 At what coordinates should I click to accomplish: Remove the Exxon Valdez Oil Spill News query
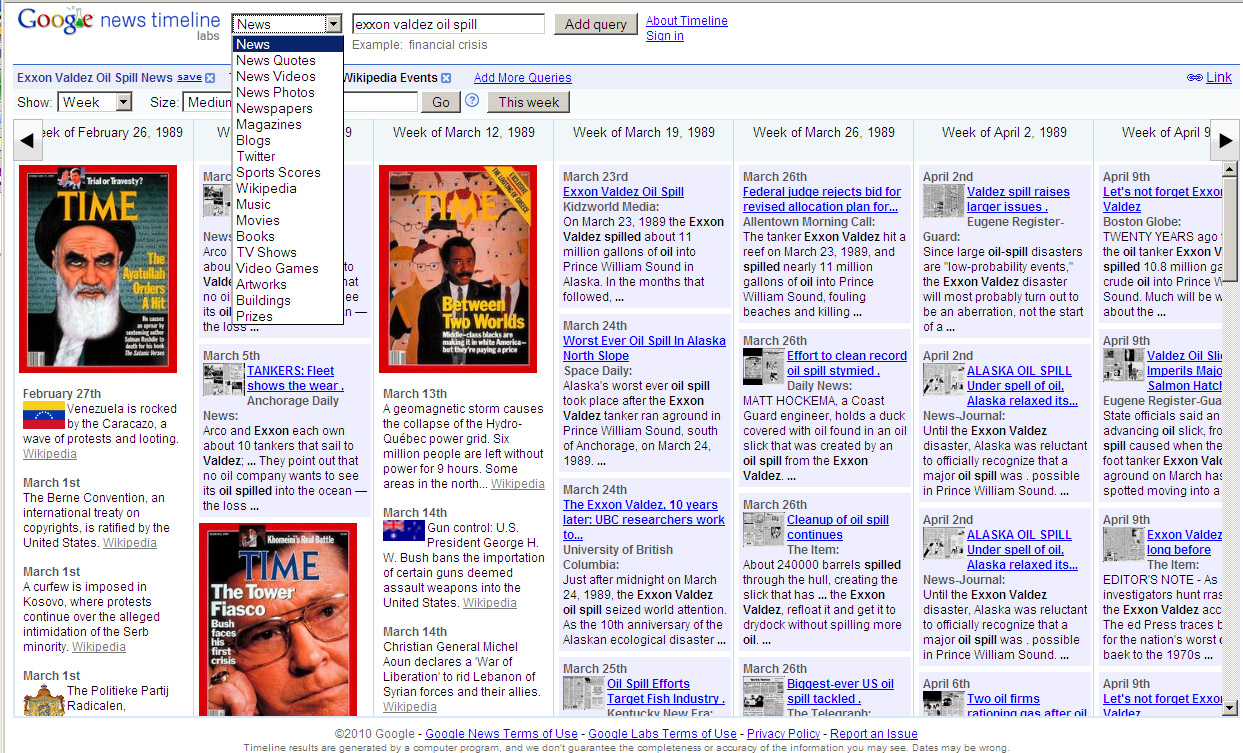point(210,78)
